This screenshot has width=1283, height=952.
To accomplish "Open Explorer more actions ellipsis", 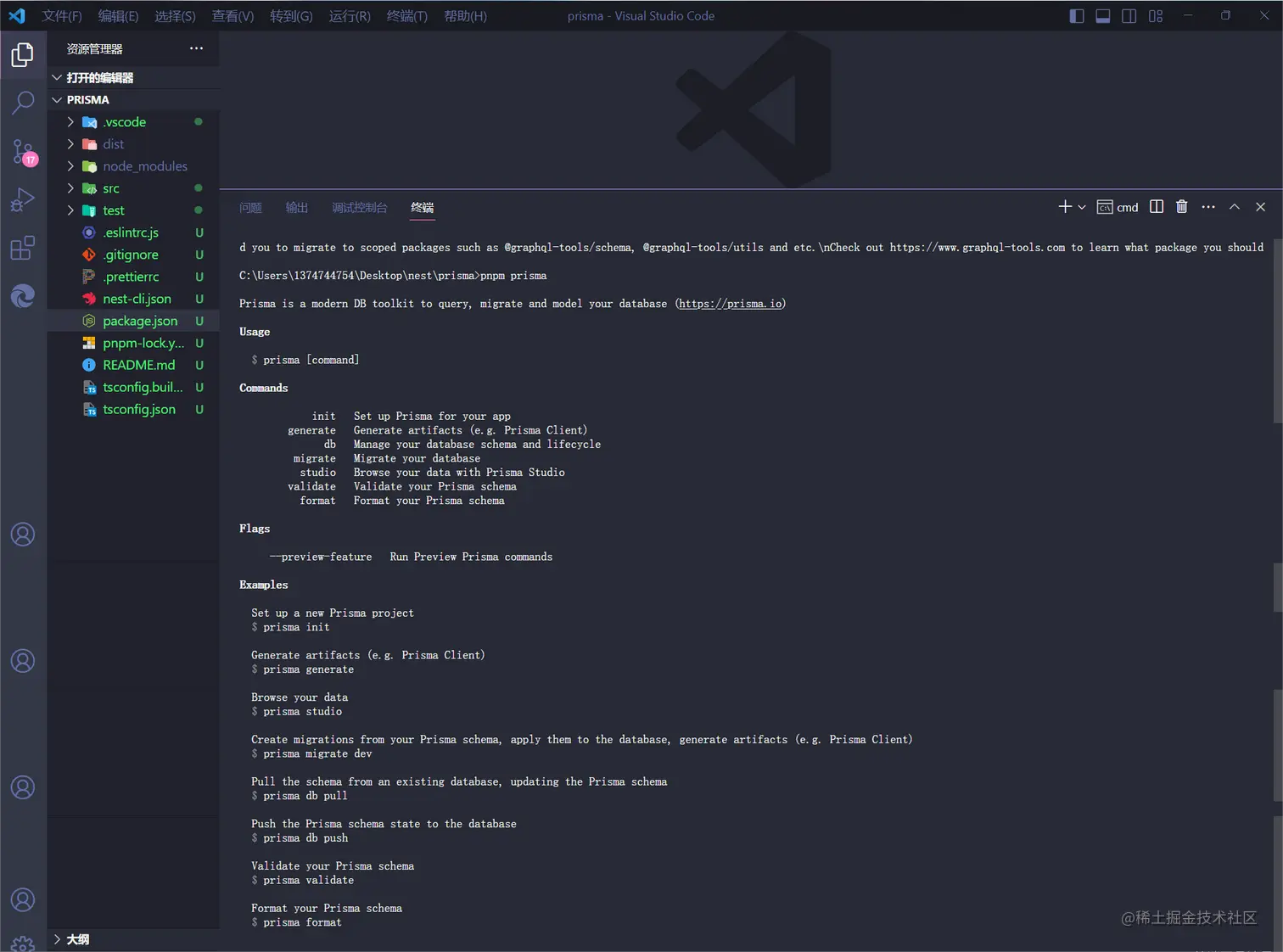I will pyautogui.click(x=196, y=48).
